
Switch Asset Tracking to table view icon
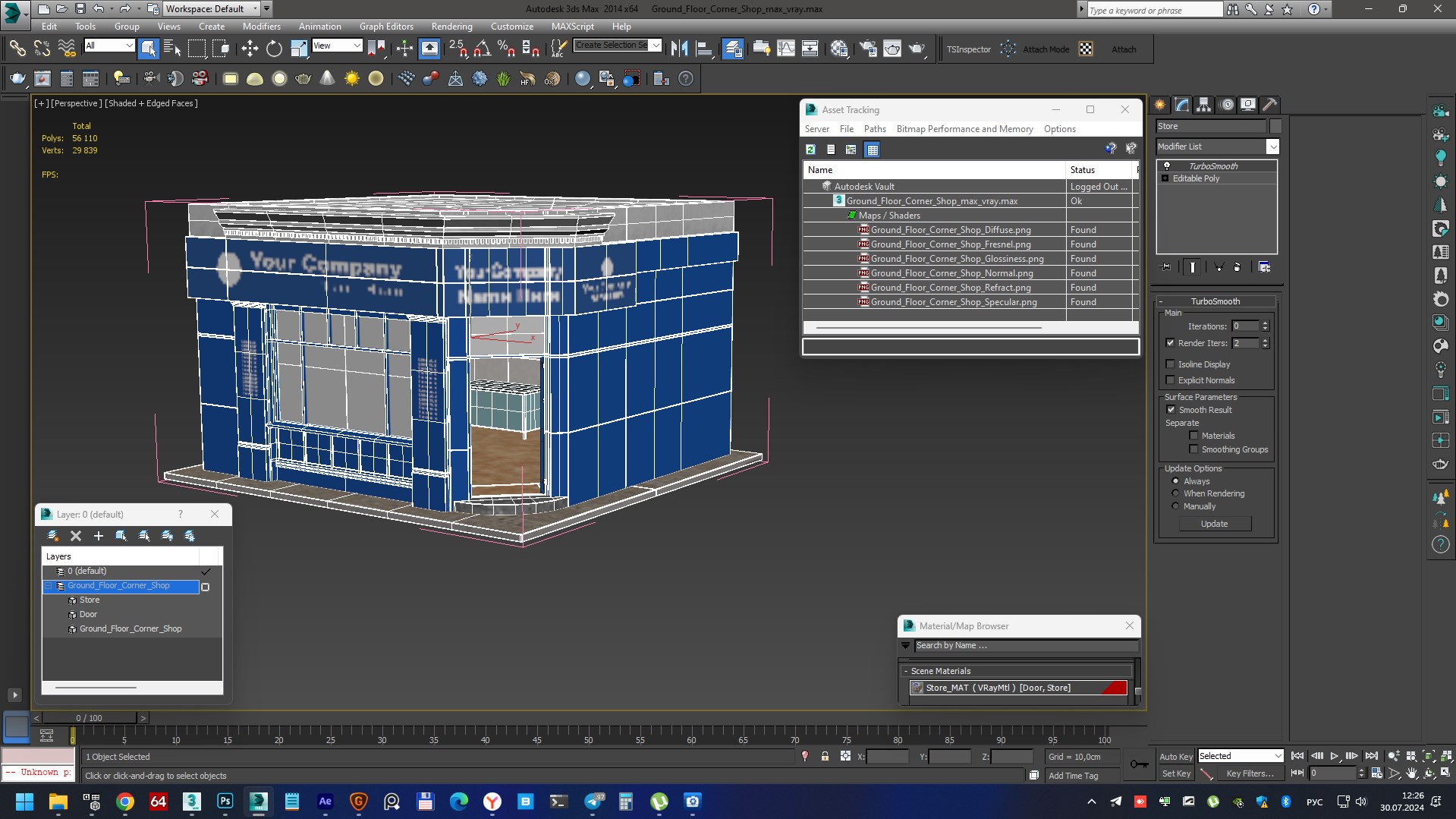point(873,150)
